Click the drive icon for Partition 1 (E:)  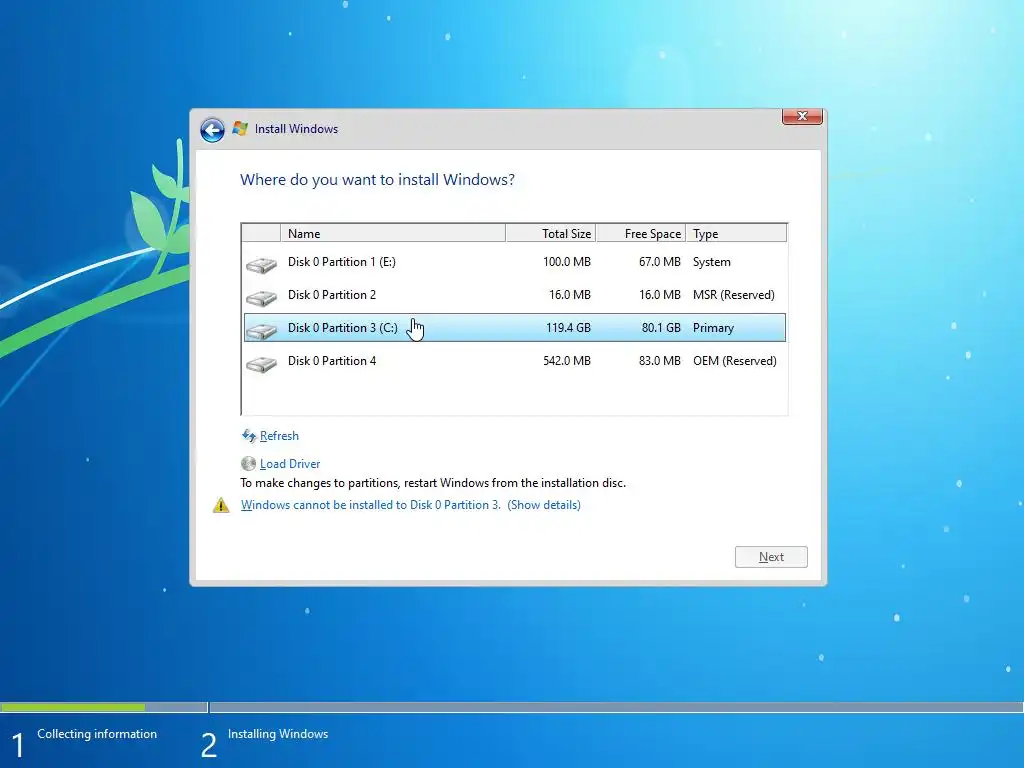[x=261, y=264]
